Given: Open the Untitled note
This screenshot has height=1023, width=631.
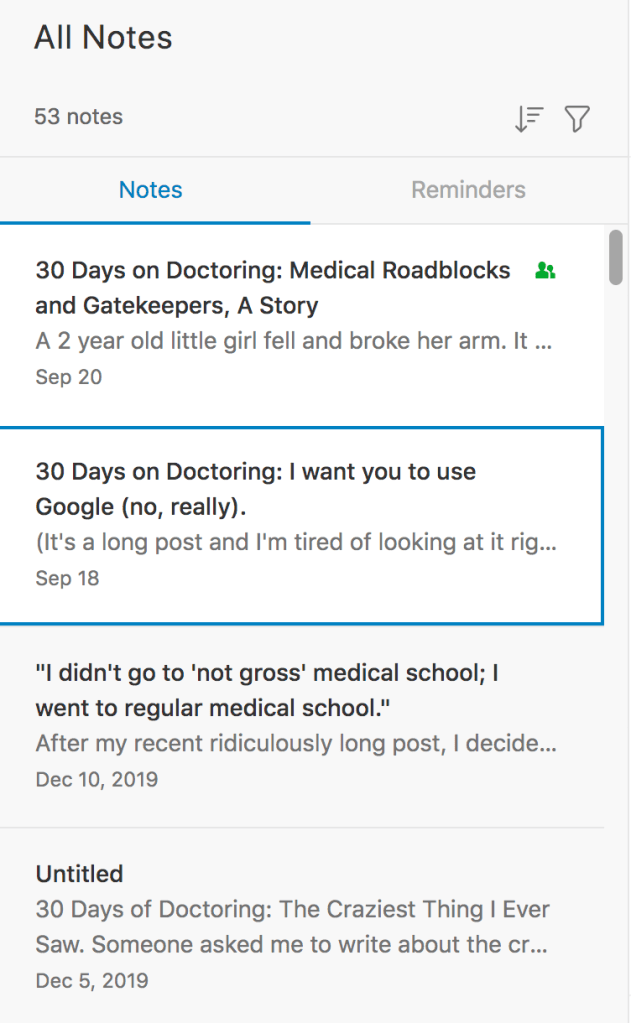Looking at the screenshot, I should 80,873.
